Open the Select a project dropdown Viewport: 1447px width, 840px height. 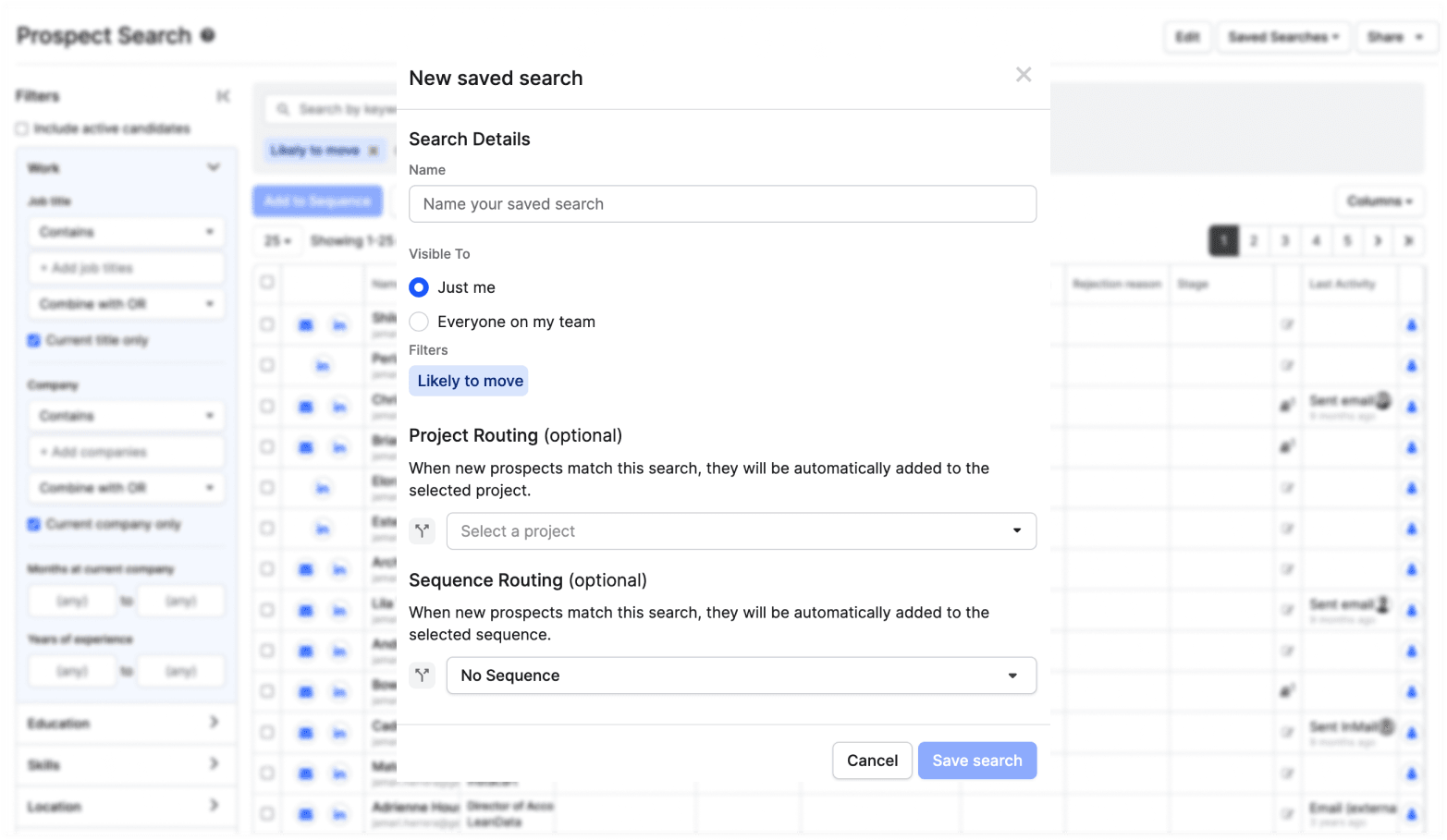[741, 530]
